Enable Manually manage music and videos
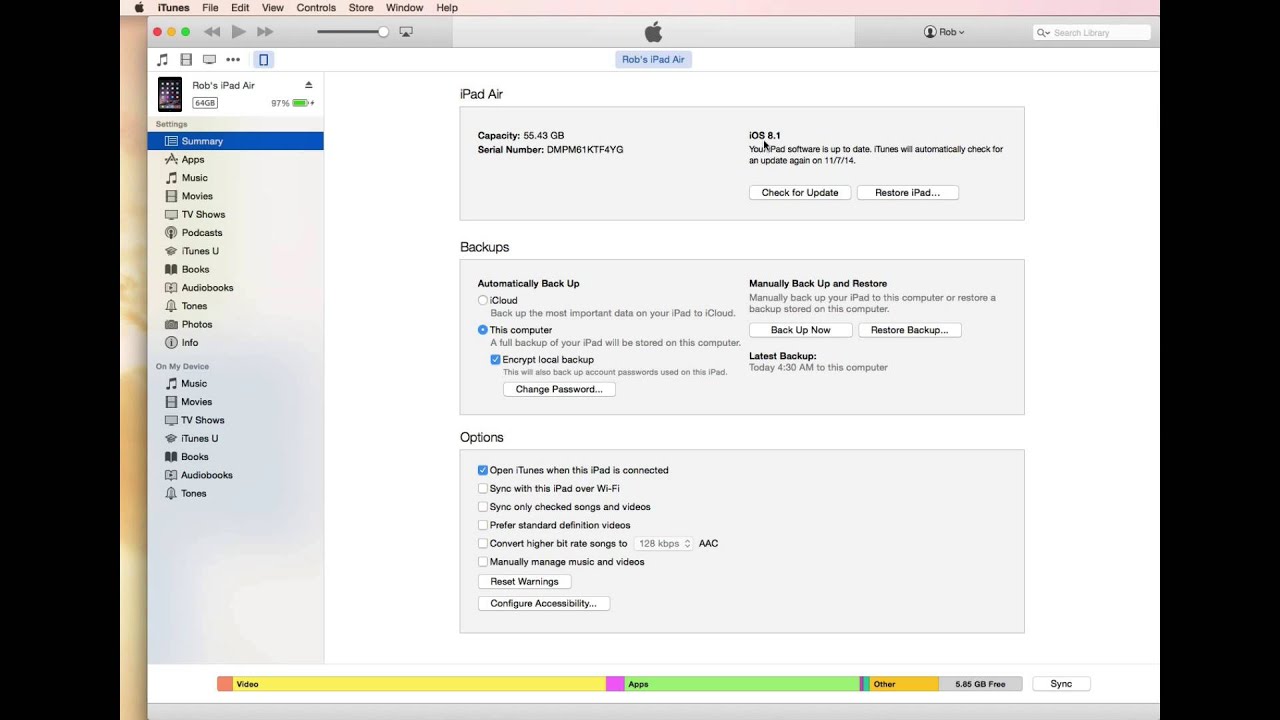This screenshot has height=720, width=1280. point(483,562)
